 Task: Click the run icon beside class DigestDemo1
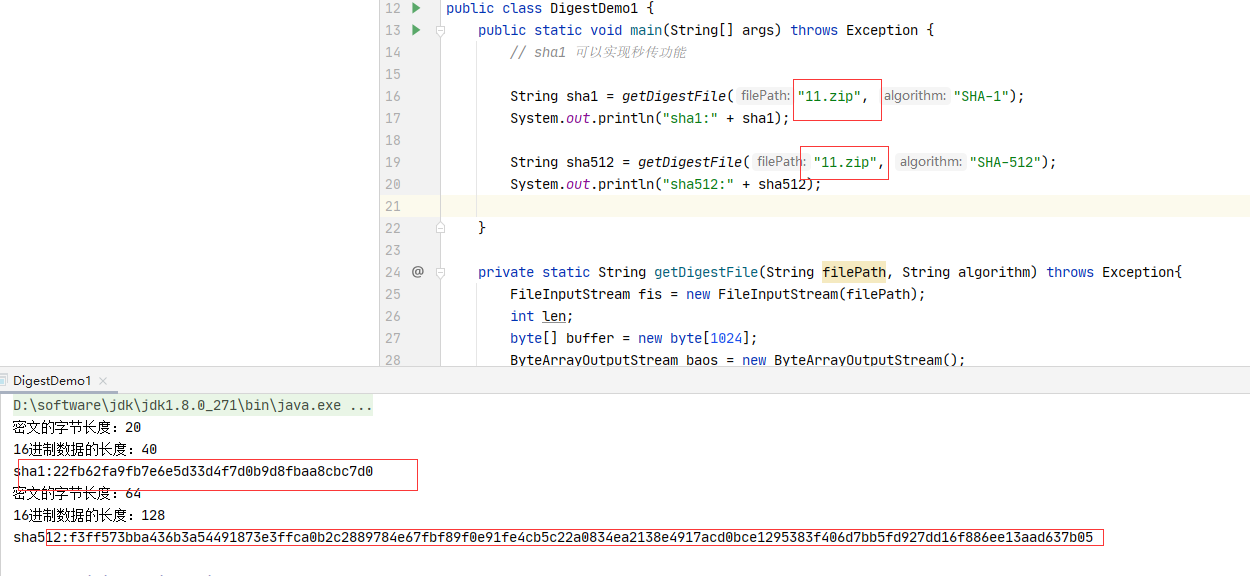(x=417, y=8)
